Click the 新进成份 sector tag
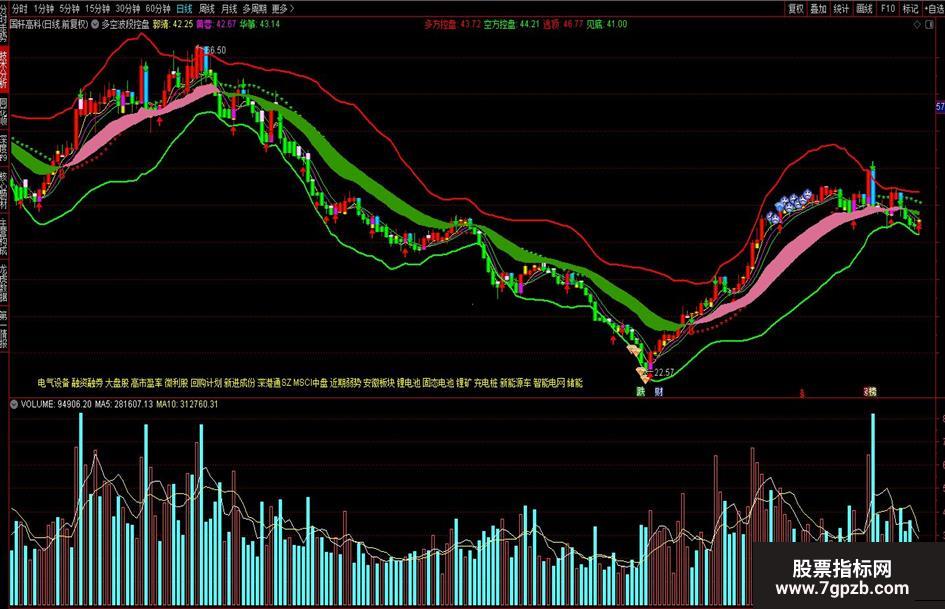Image resolution: width=945 pixels, height=609 pixels. [239, 383]
